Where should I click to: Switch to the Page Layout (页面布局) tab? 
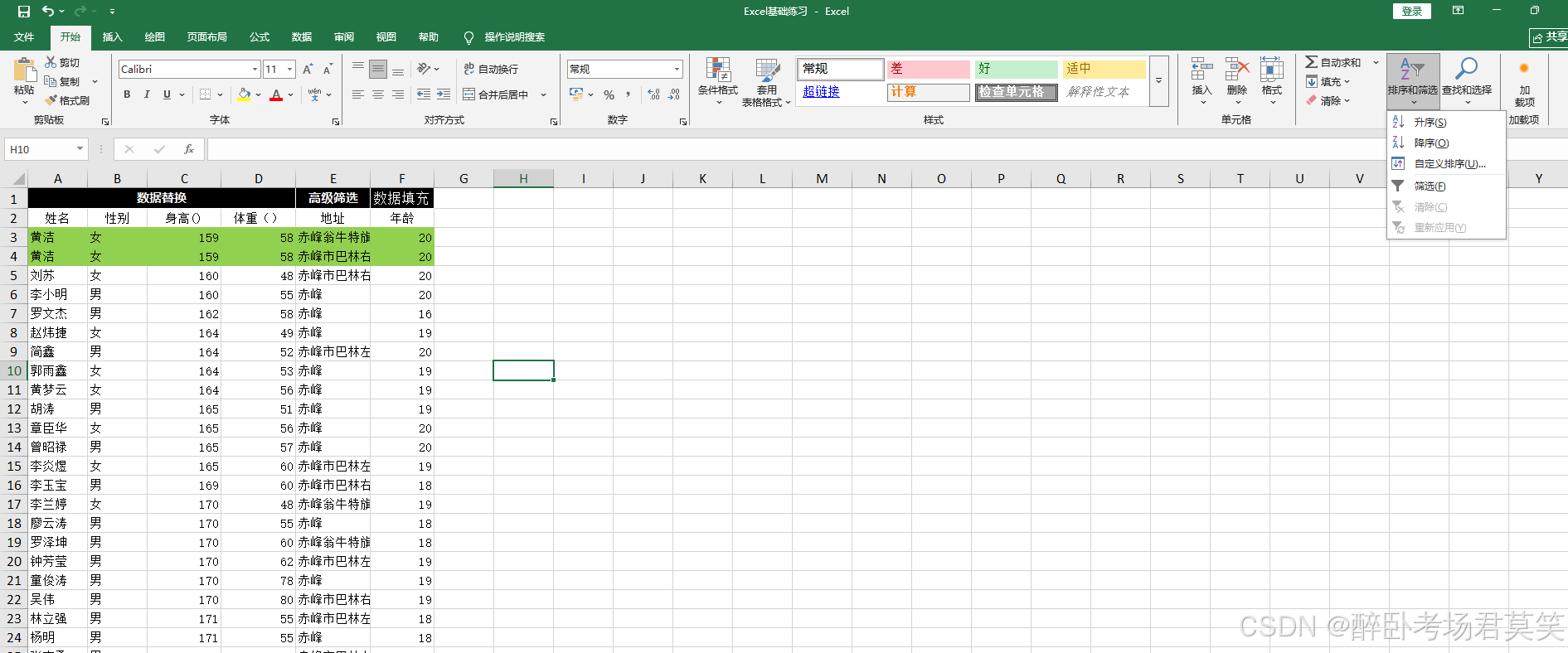207,37
